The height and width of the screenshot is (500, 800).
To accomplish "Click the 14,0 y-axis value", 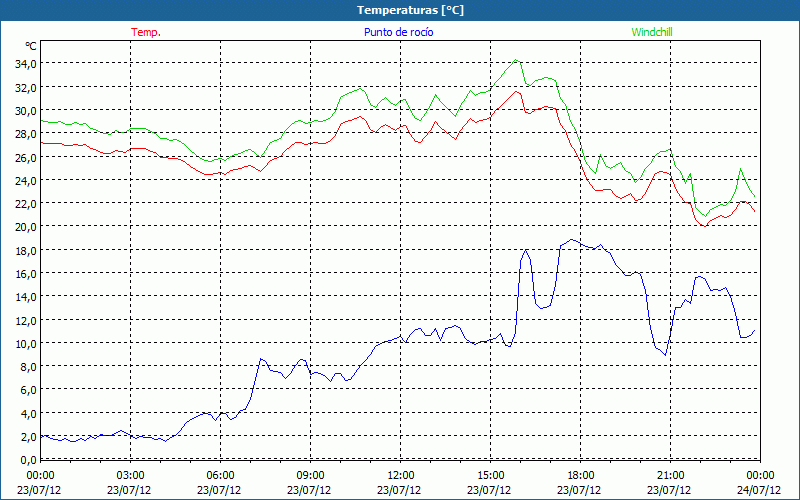I will pos(27,296).
